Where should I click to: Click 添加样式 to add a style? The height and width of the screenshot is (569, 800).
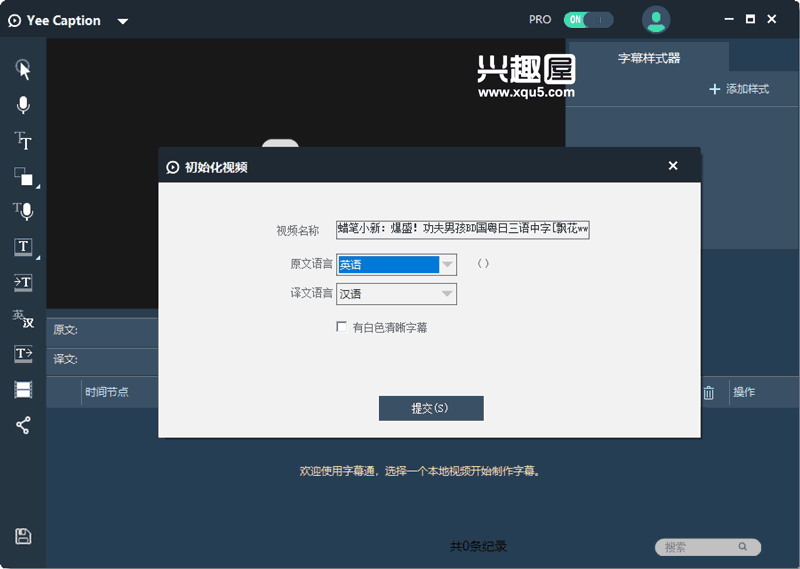[739, 89]
